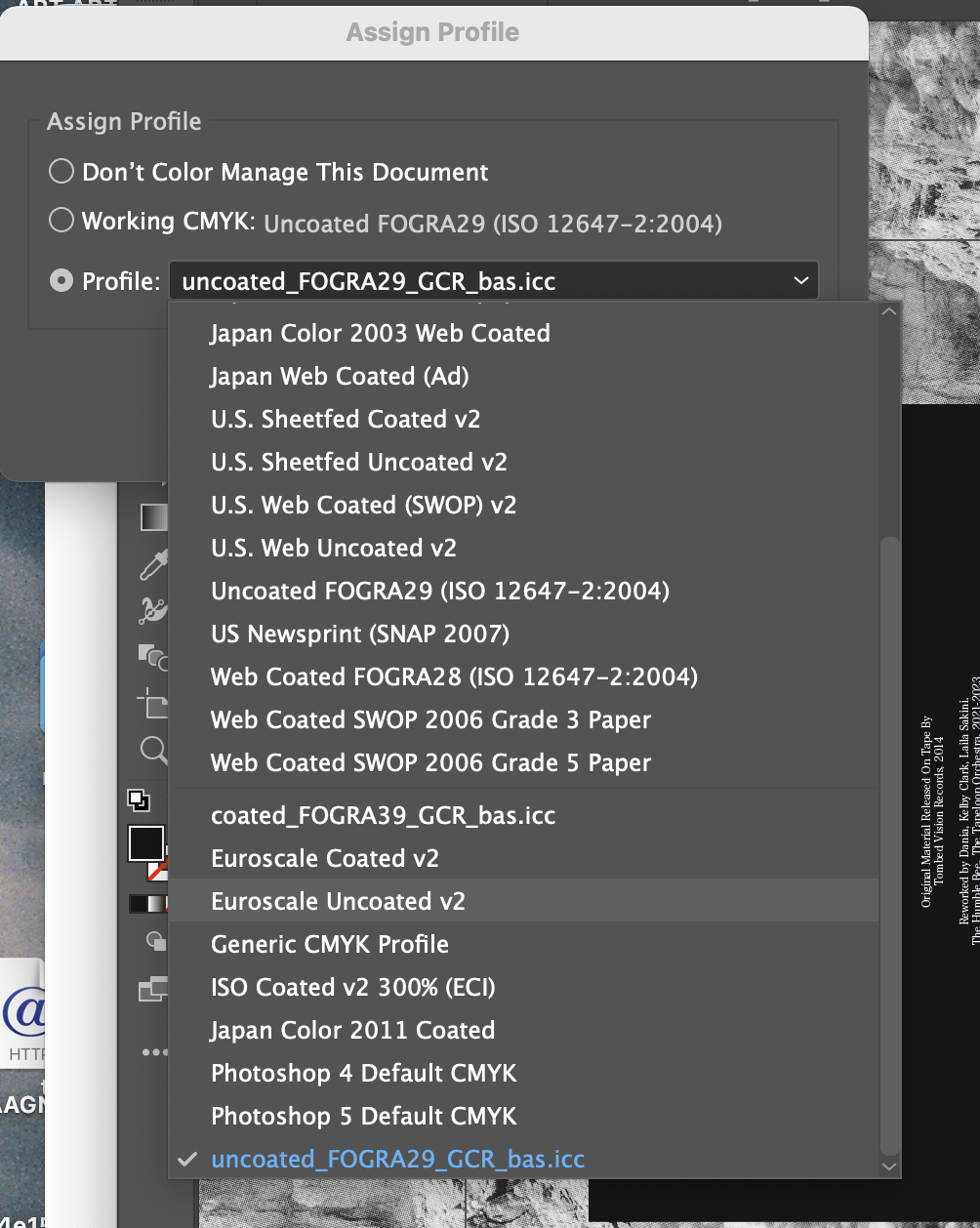Click the dropdown list scrollbar down arrow

889,1166
